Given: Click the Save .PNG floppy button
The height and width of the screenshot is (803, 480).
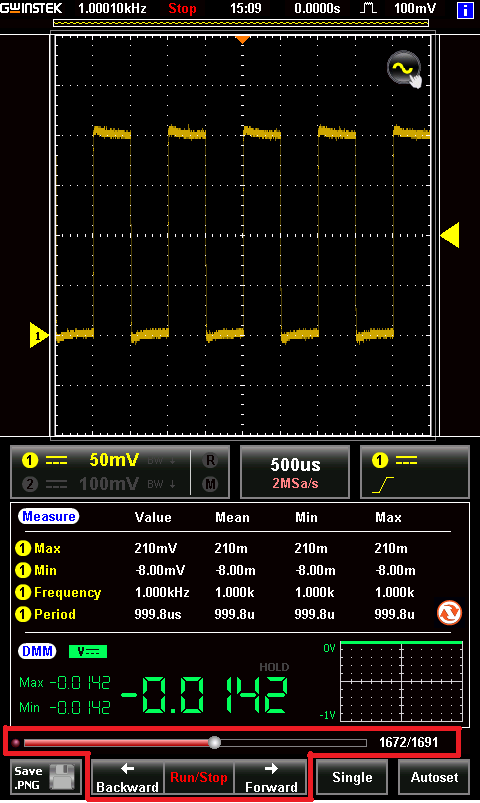Looking at the screenshot, I should 46,777.
